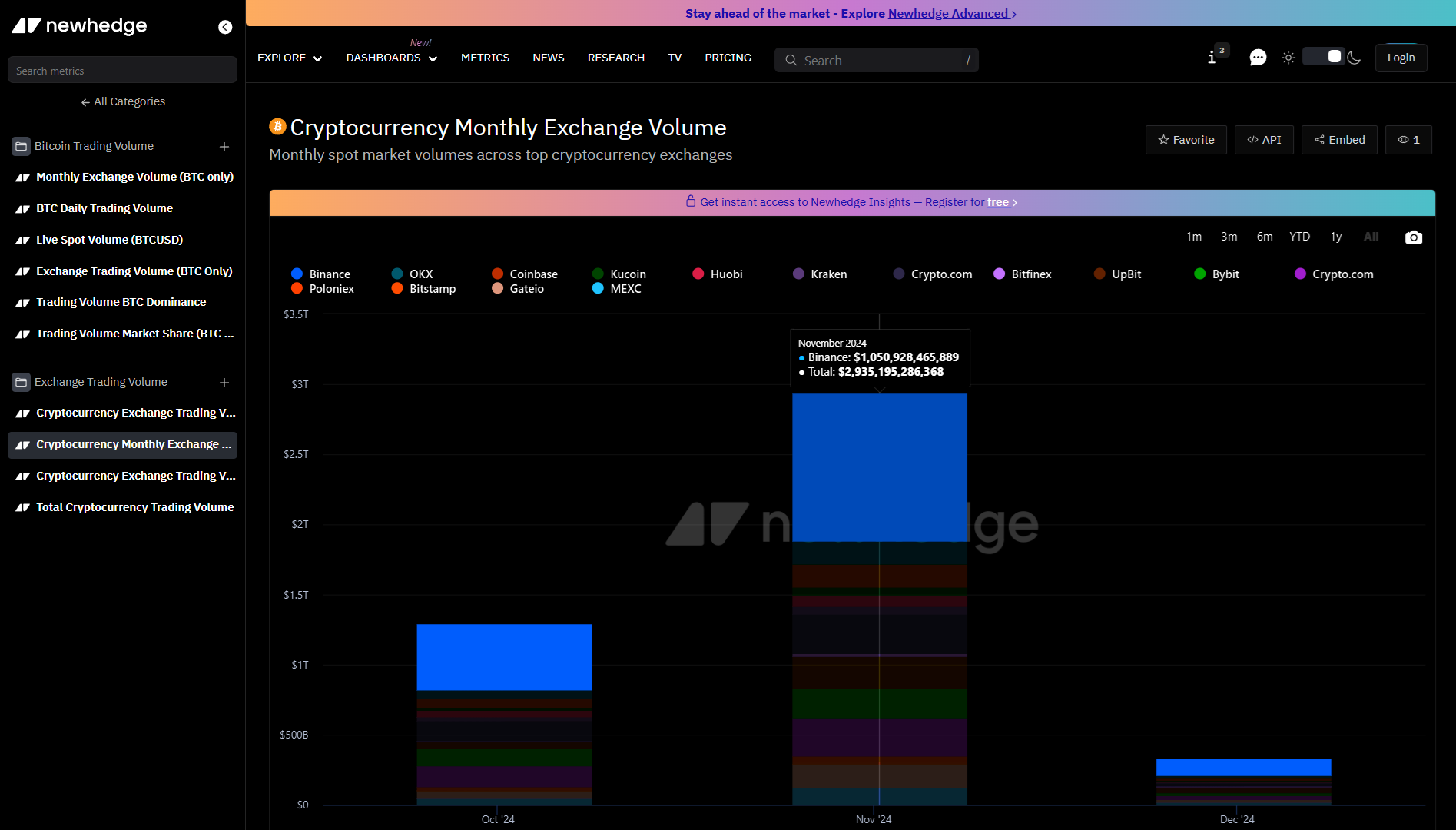Toggle the UpBit legend series

1118,274
